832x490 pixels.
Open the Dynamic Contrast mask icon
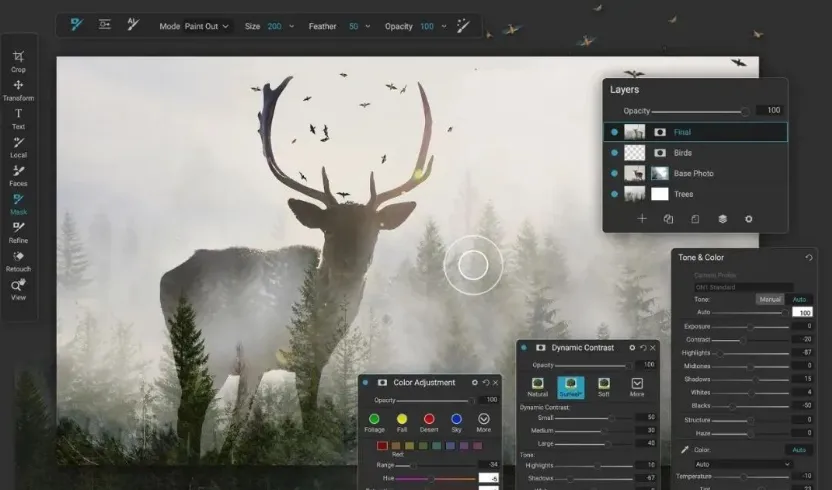(541, 348)
